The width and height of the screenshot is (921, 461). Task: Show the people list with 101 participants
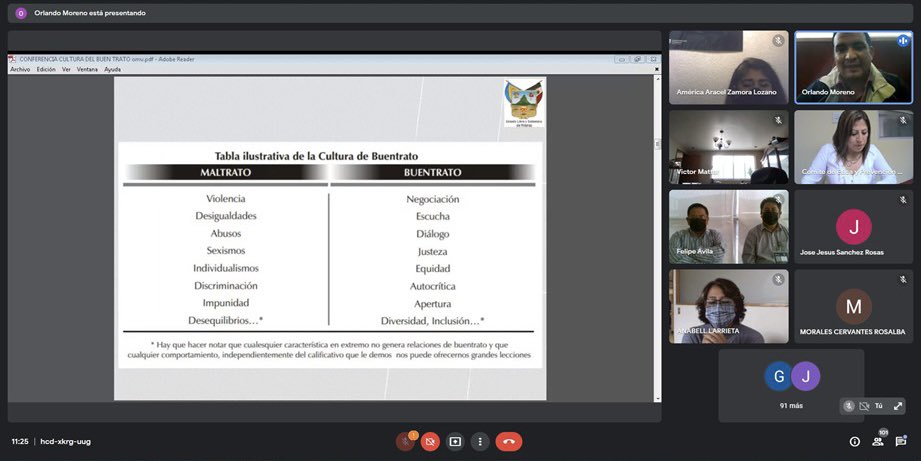point(878,440)
